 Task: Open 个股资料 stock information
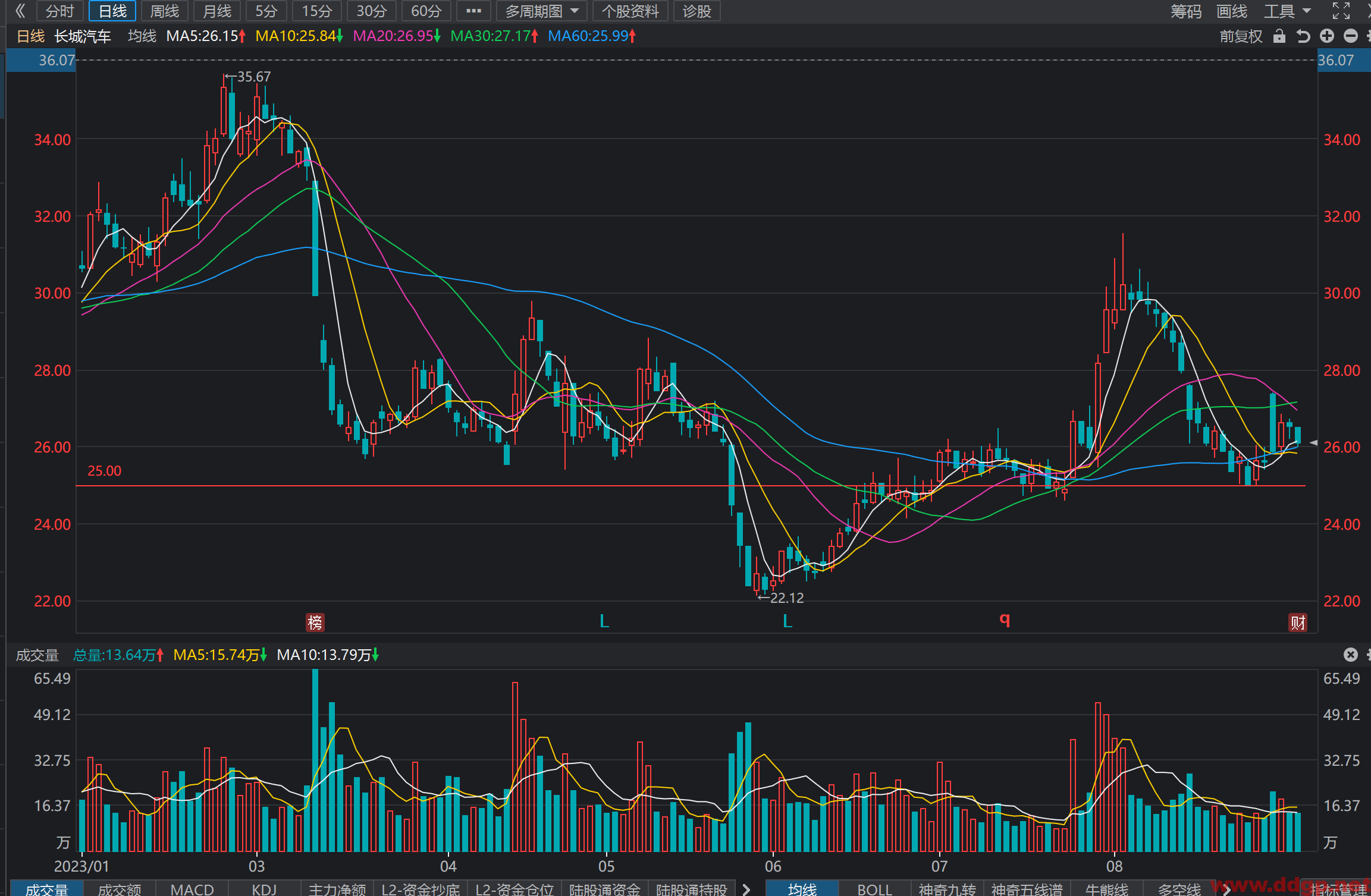(x=630, y=11)
